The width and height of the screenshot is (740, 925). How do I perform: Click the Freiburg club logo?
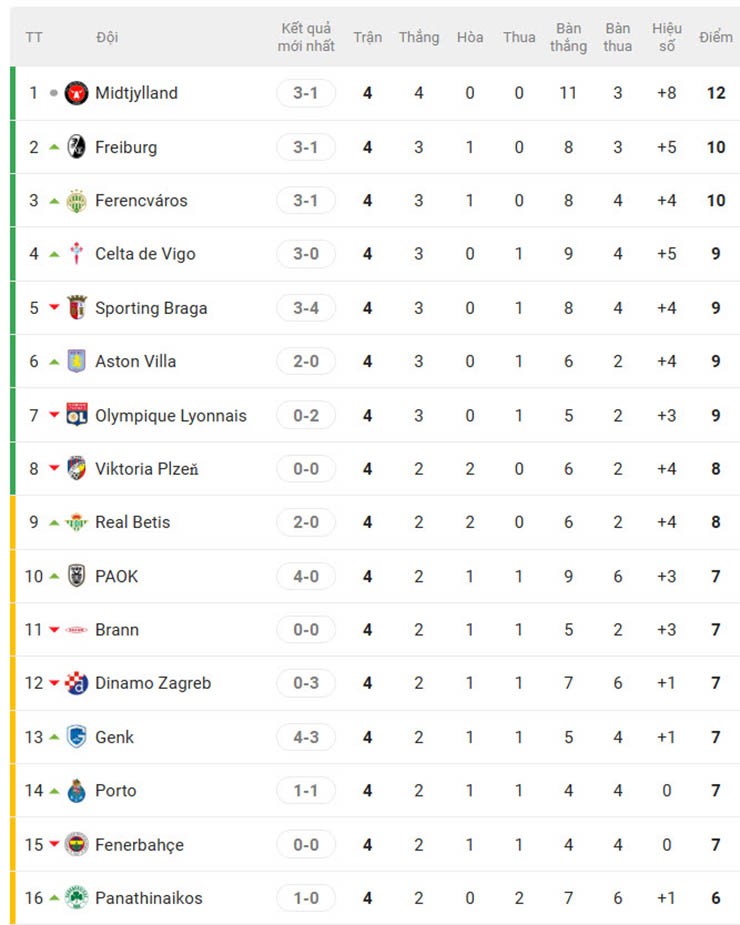point(76,147)
